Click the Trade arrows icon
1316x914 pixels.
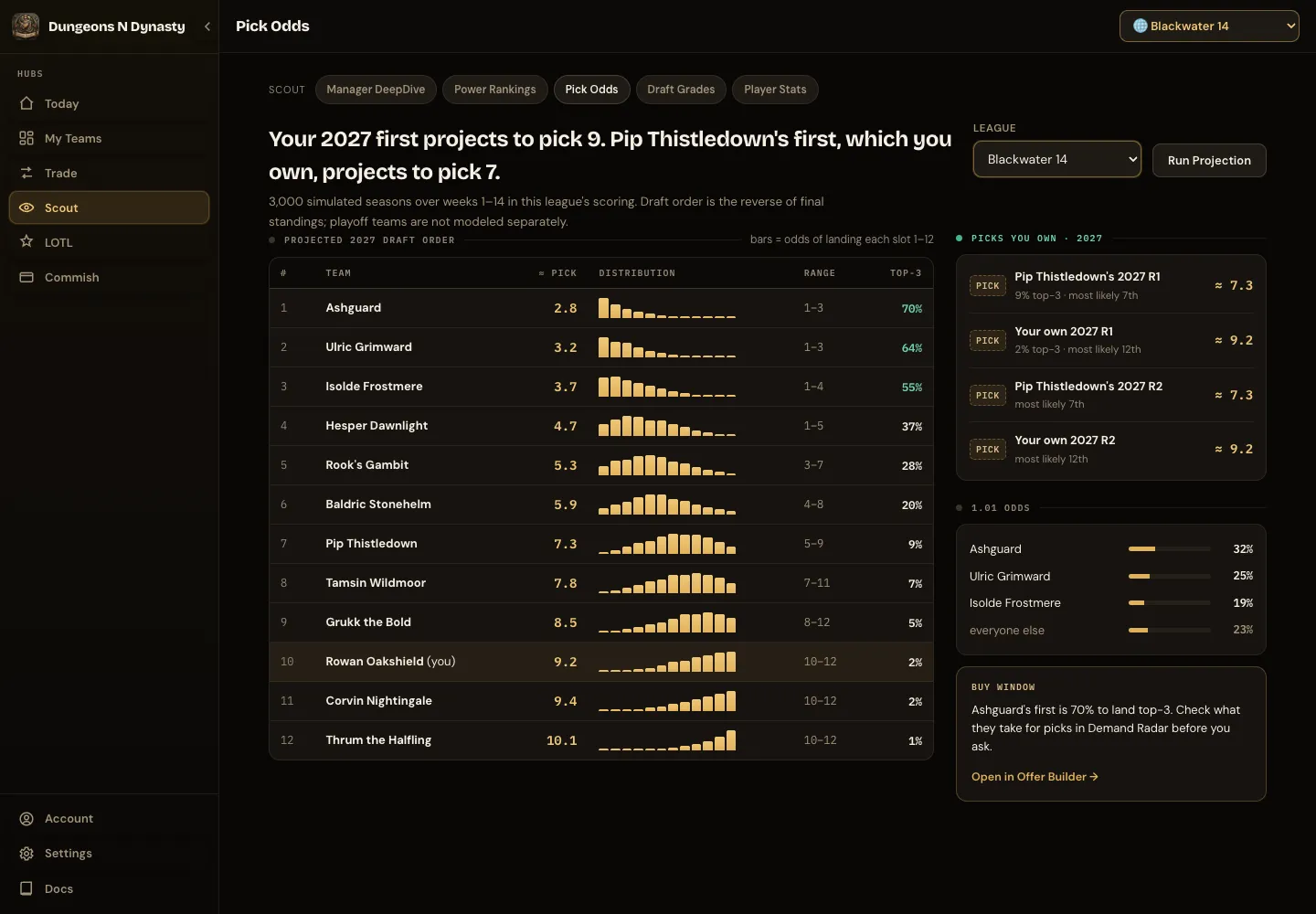27,173
